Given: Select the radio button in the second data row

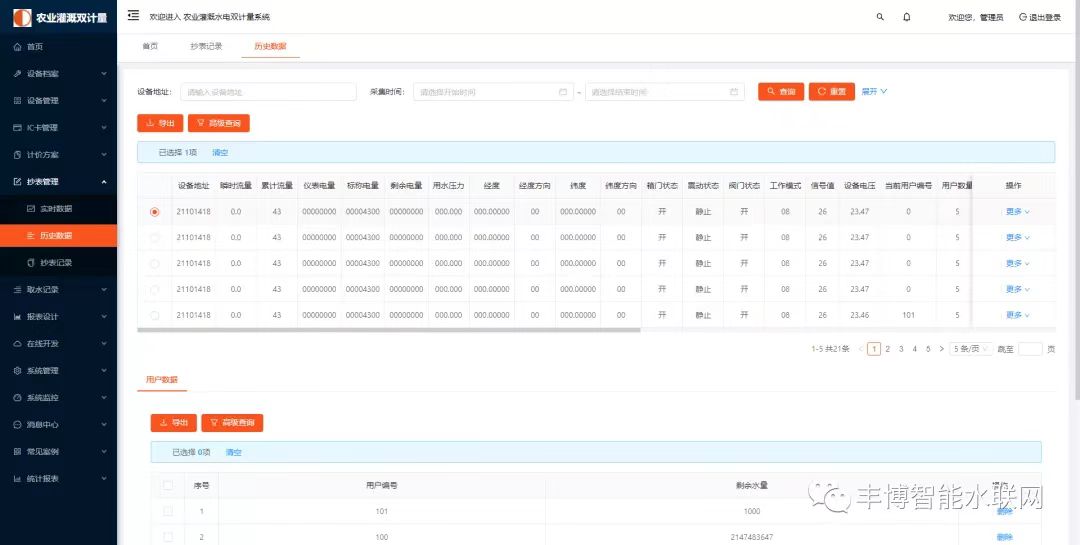Looking at the screenshot, I should coord(154,238).
